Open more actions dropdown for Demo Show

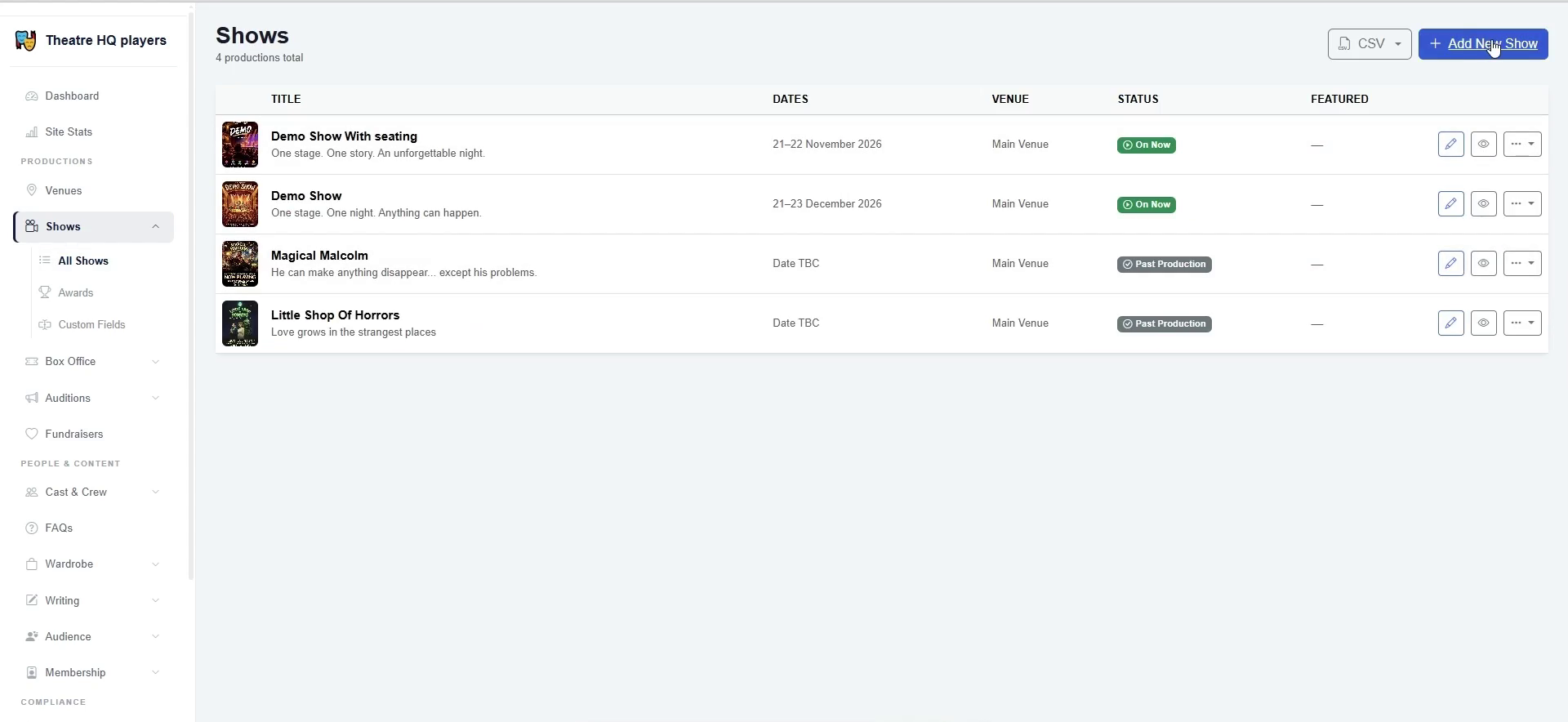(x=1522, y=204)
